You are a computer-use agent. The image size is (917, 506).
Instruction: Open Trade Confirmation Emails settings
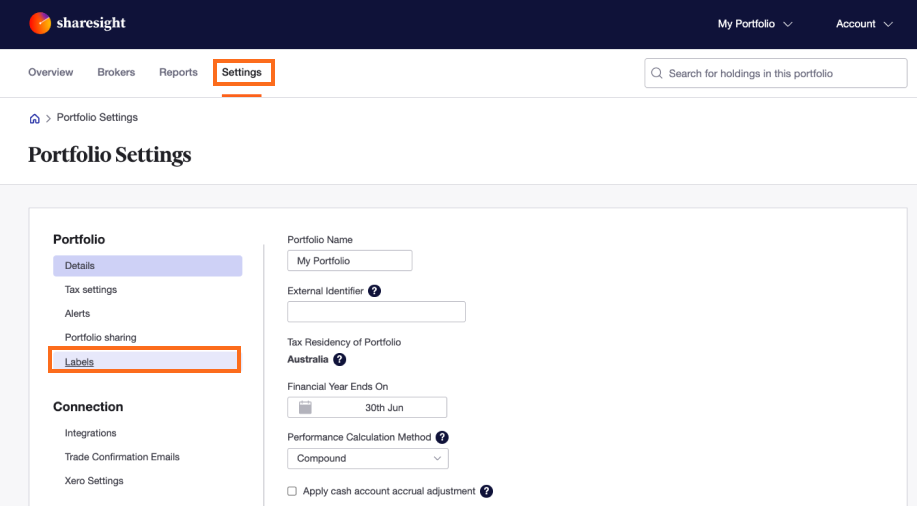(122, 457)
